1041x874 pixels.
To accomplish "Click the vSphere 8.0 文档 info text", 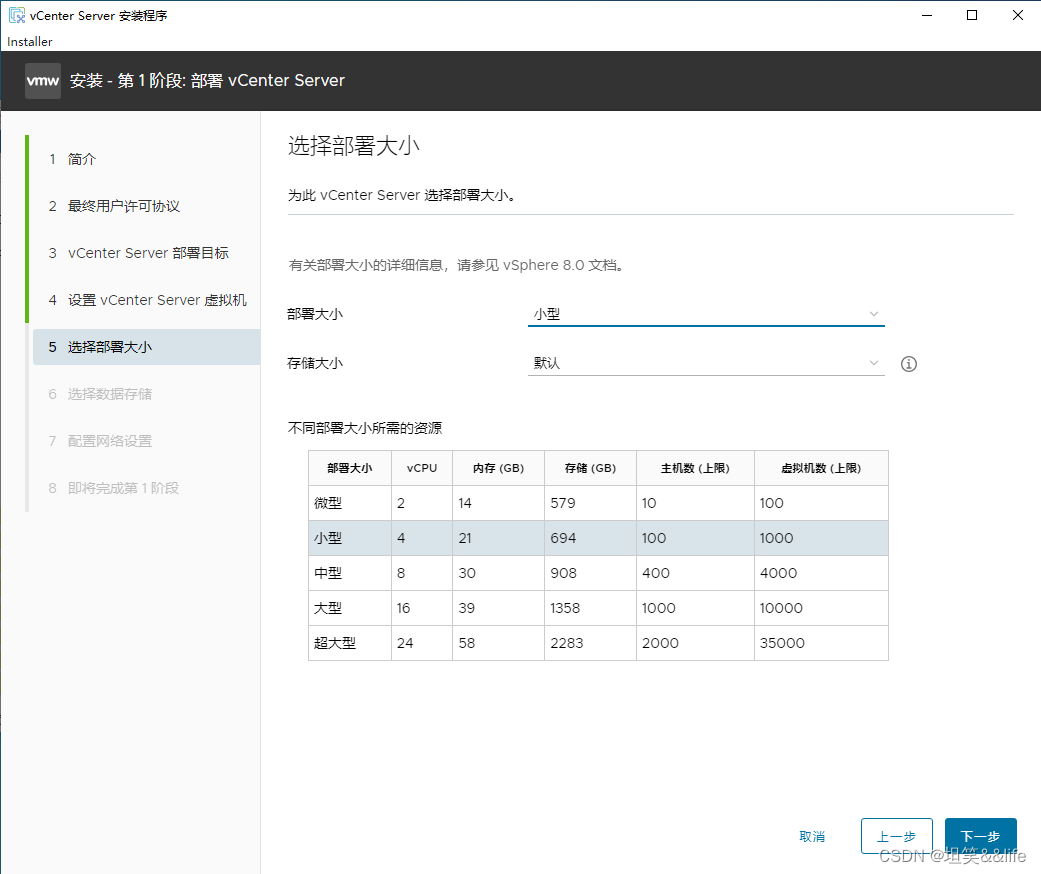I will 455,265.
